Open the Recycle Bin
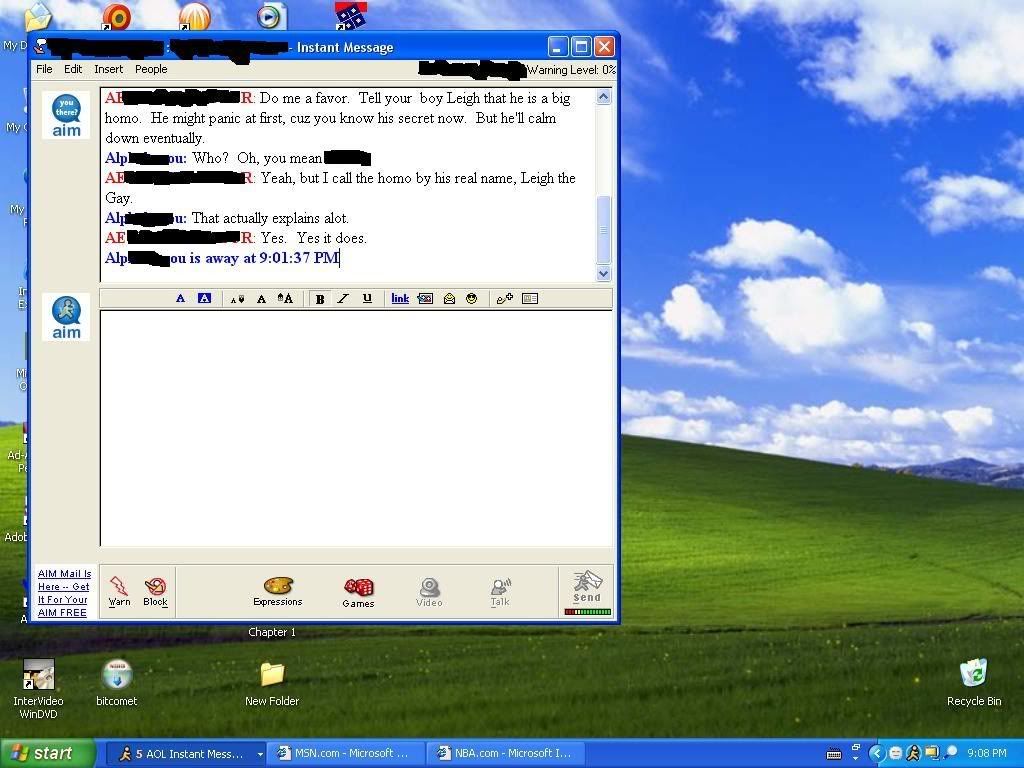1024x768 pixels. pos(974,682)
